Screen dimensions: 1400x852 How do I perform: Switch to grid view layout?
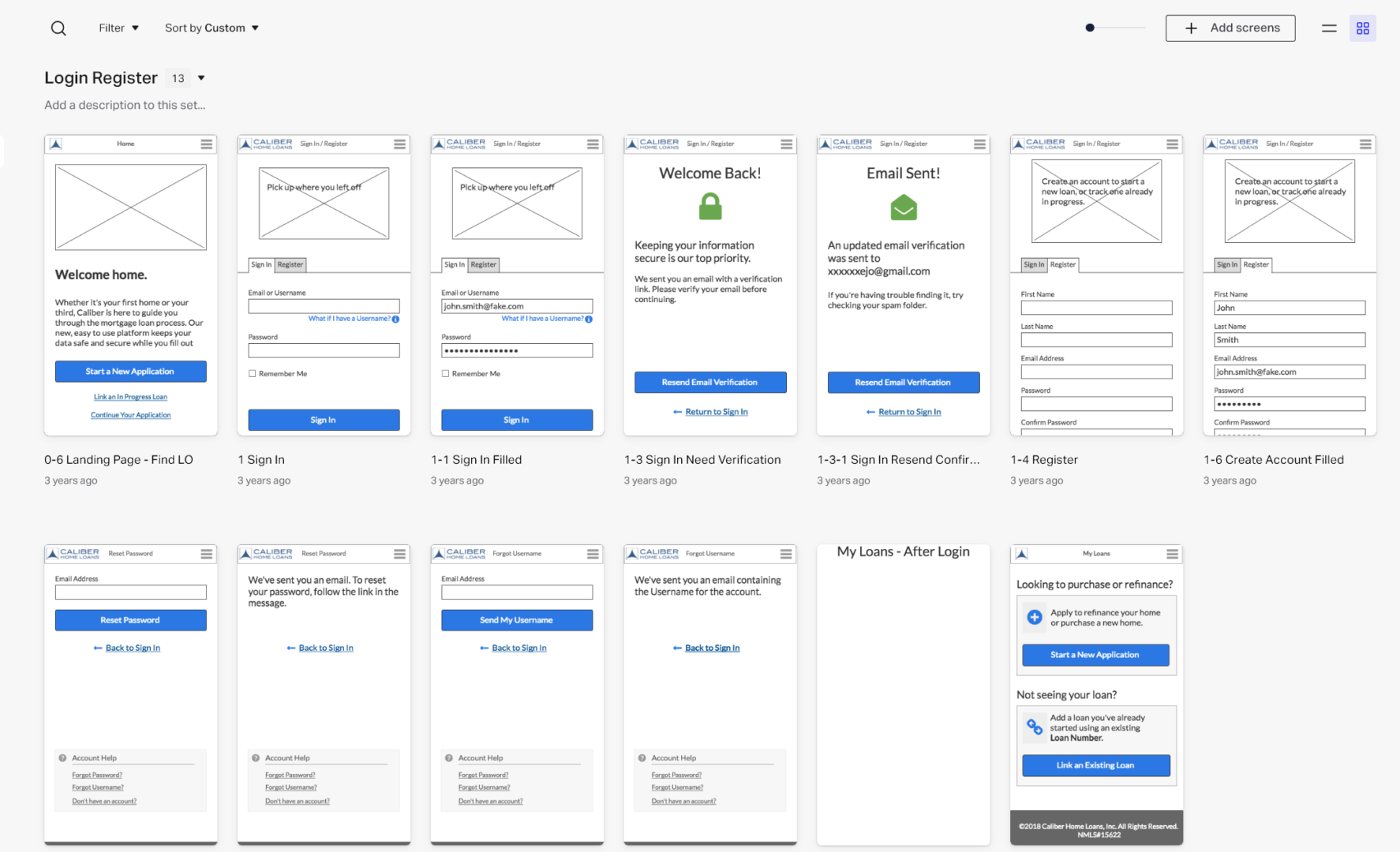tap(1362, 28)
